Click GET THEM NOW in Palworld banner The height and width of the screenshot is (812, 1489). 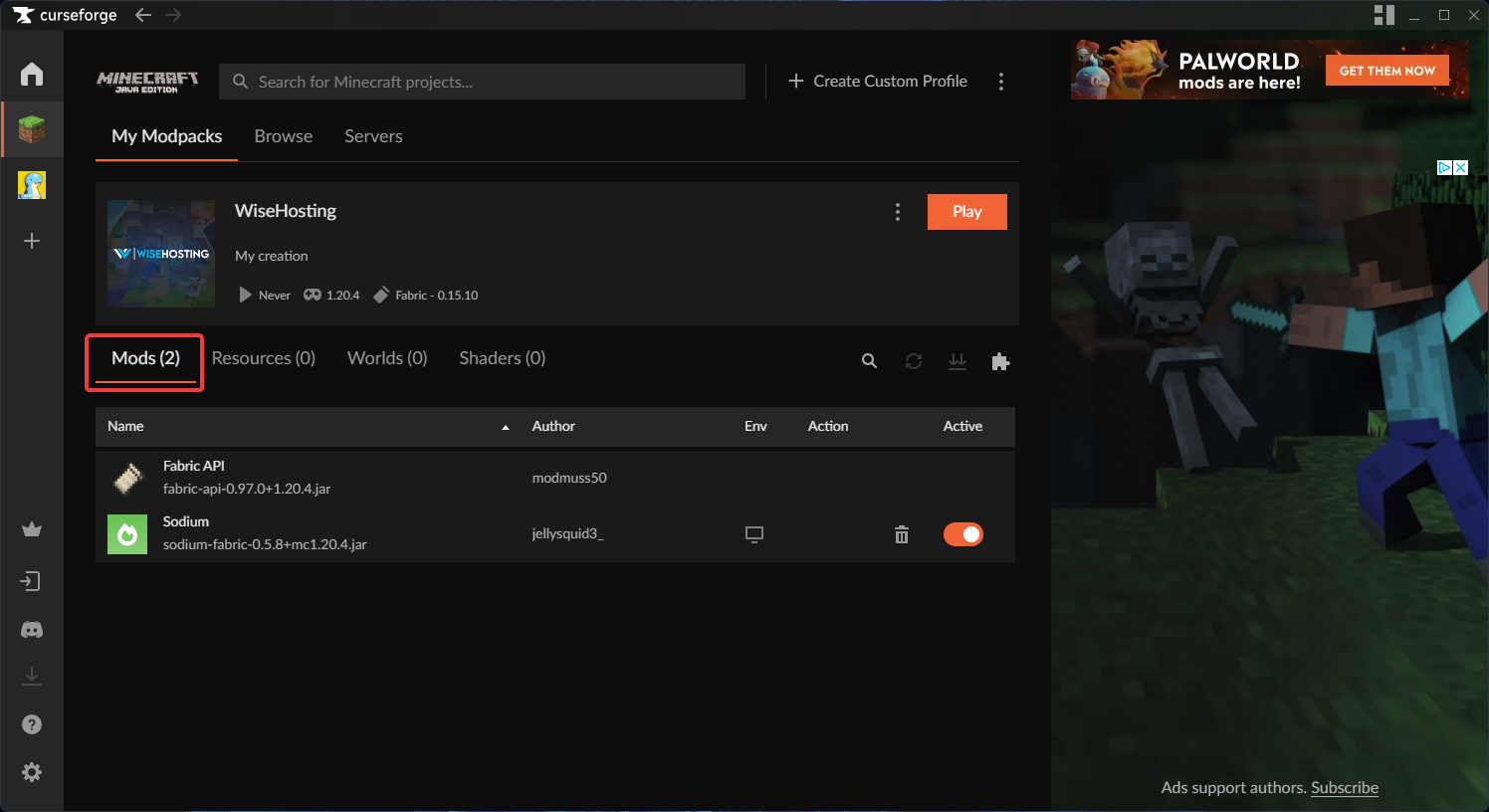pyautogui.click(x=1387, y=71)
